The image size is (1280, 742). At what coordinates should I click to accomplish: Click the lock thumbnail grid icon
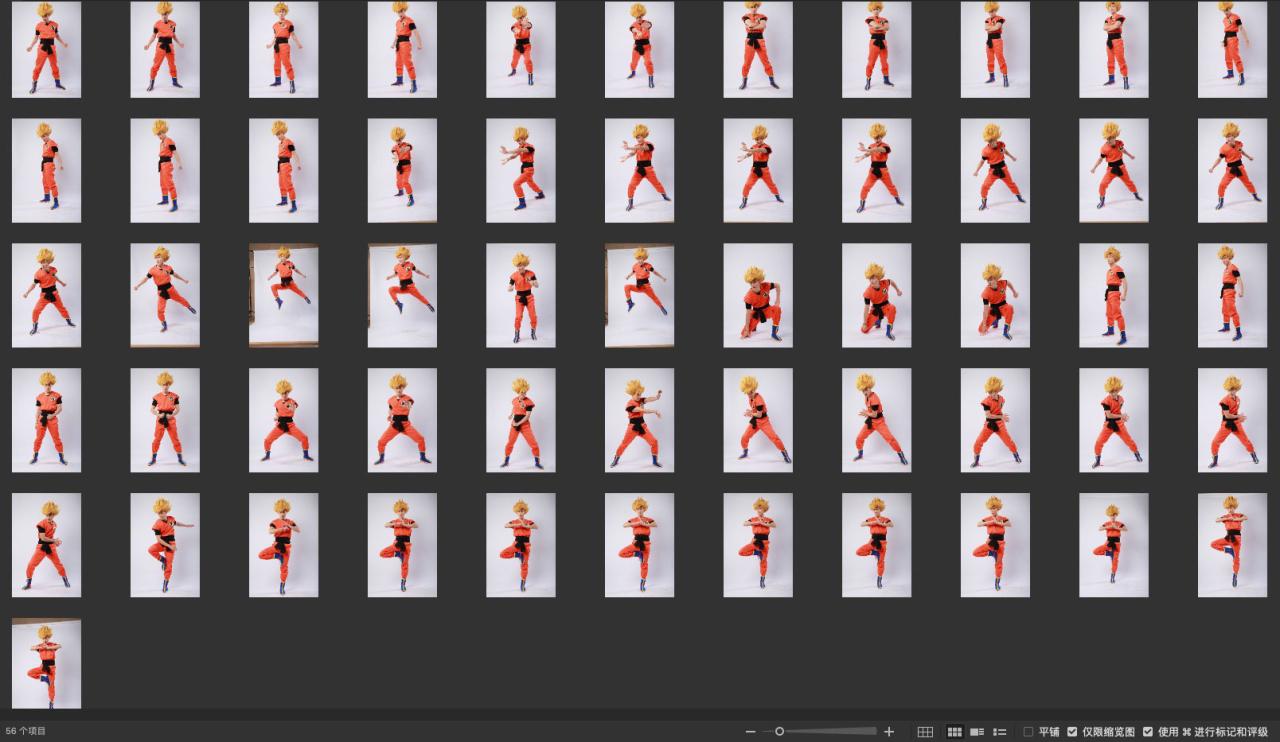tap(925, 732)
